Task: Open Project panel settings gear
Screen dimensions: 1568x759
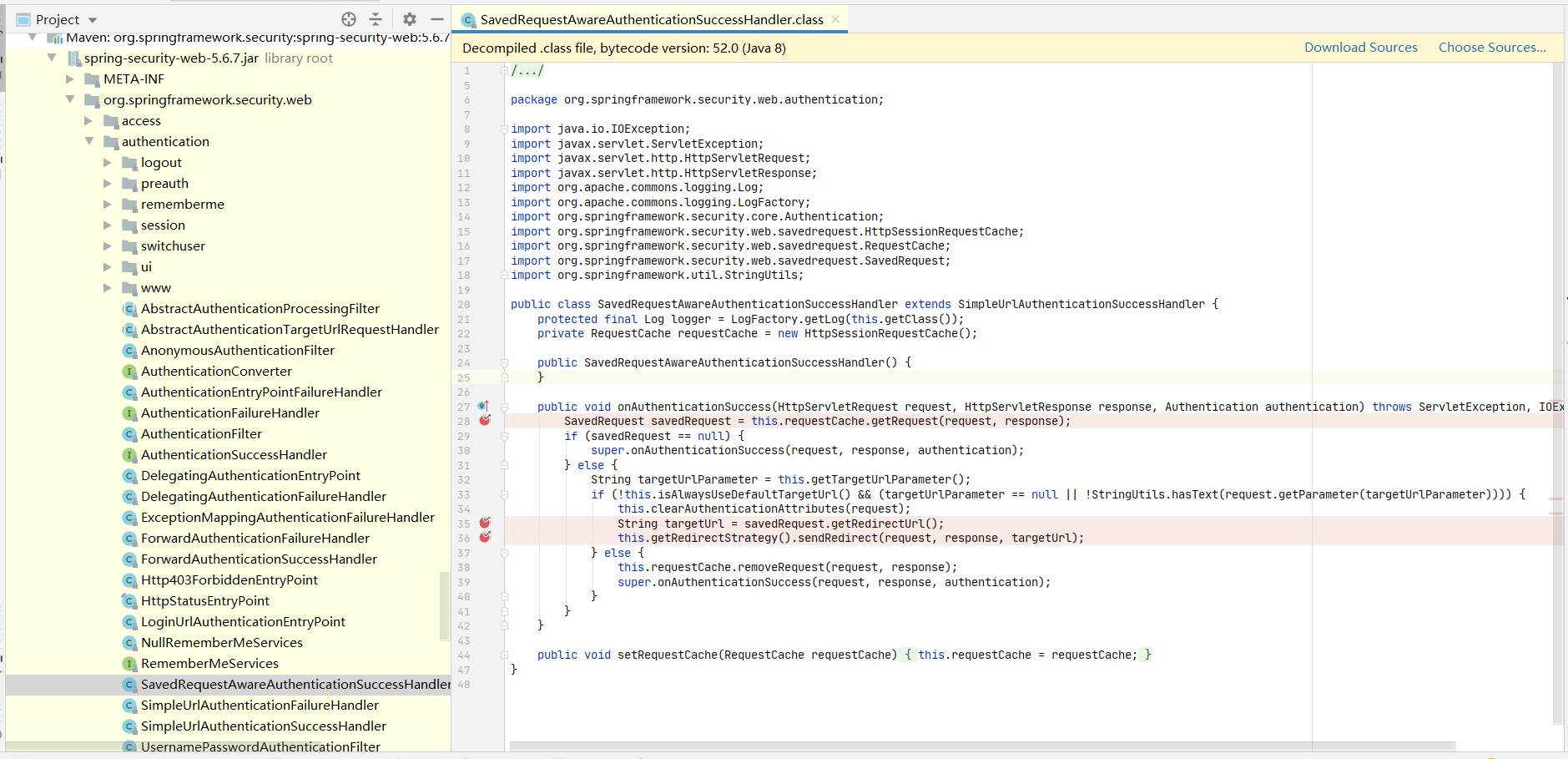Action: click(410, 19)
